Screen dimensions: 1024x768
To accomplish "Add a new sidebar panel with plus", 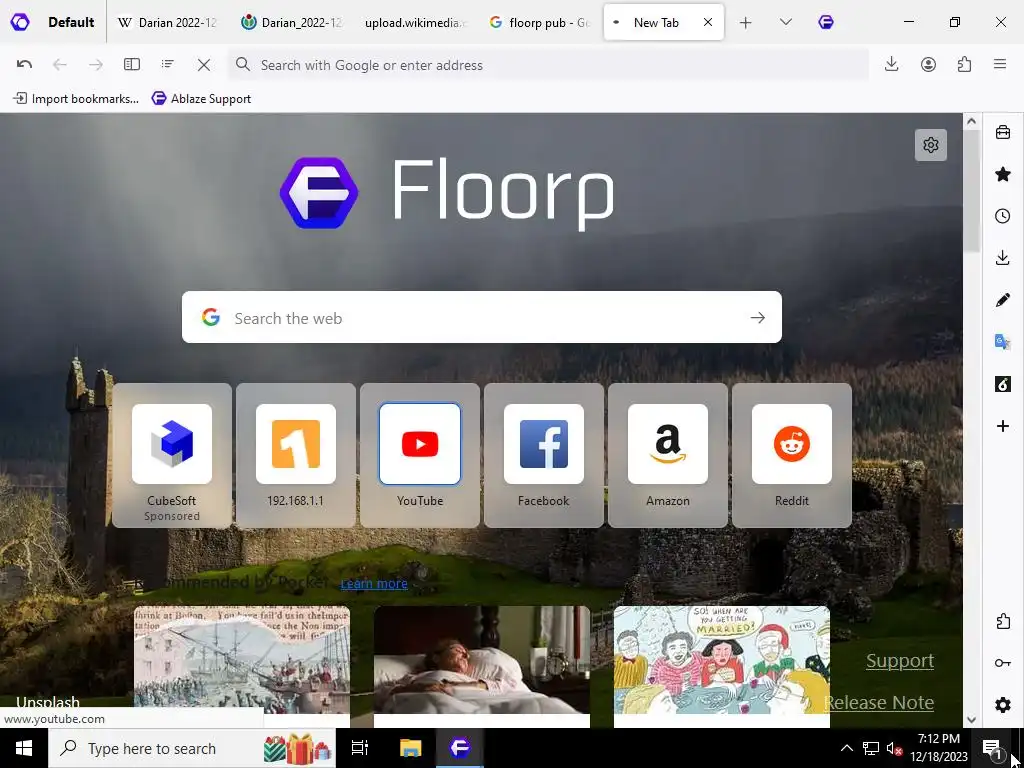I will [1003, 426].
